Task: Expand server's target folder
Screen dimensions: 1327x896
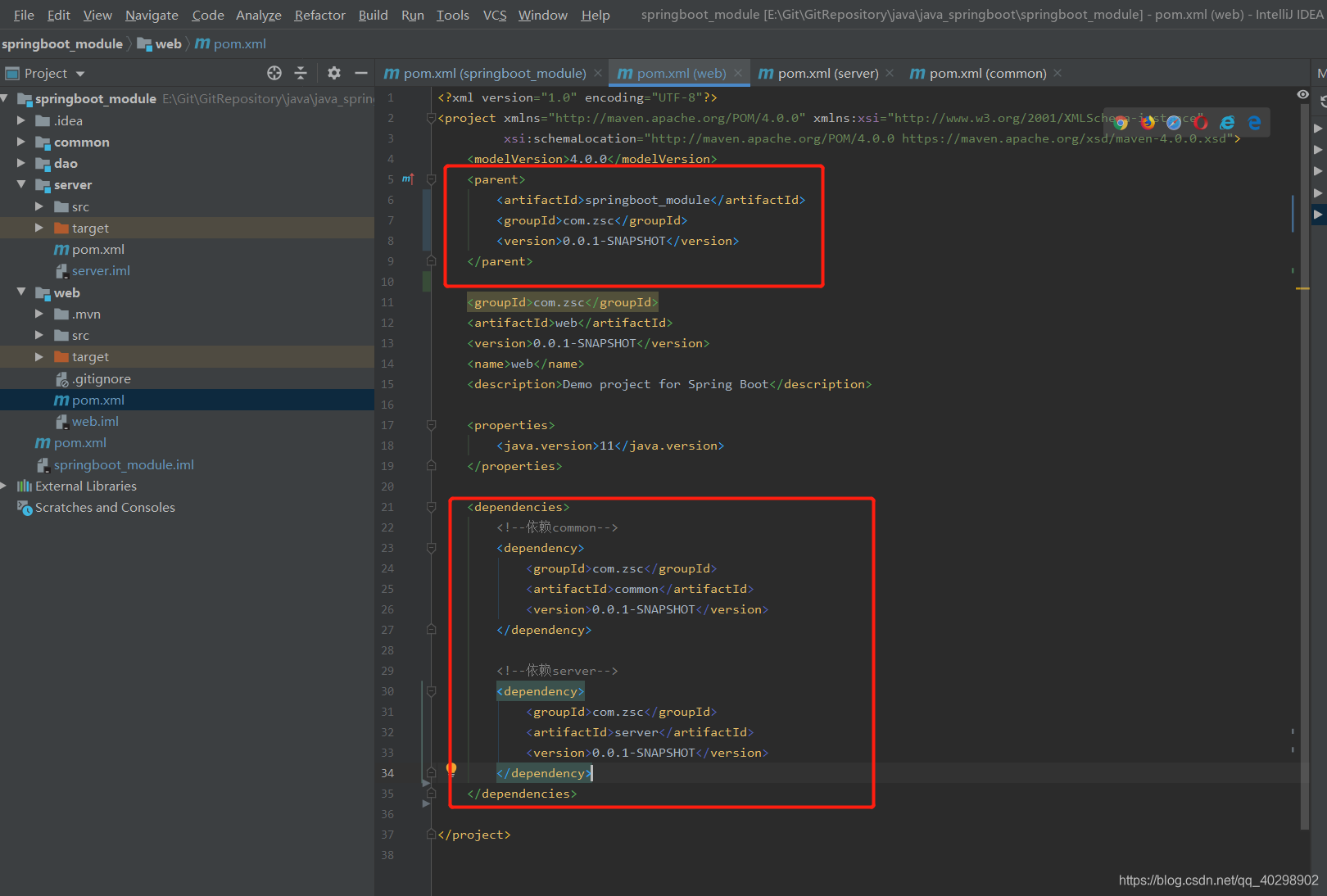Action: (39, 228)
